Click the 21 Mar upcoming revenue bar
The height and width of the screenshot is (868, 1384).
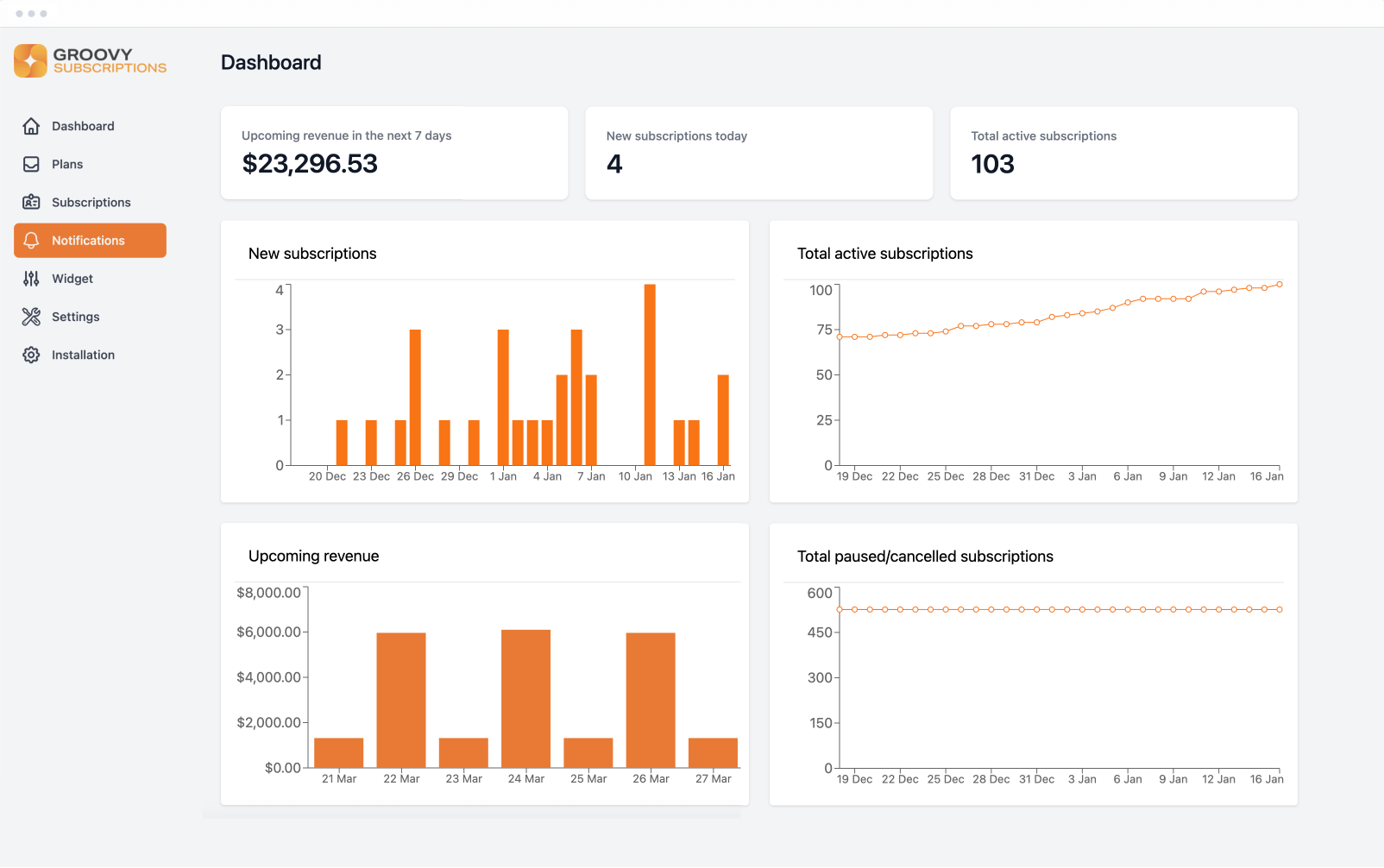[x=339, y=752]
